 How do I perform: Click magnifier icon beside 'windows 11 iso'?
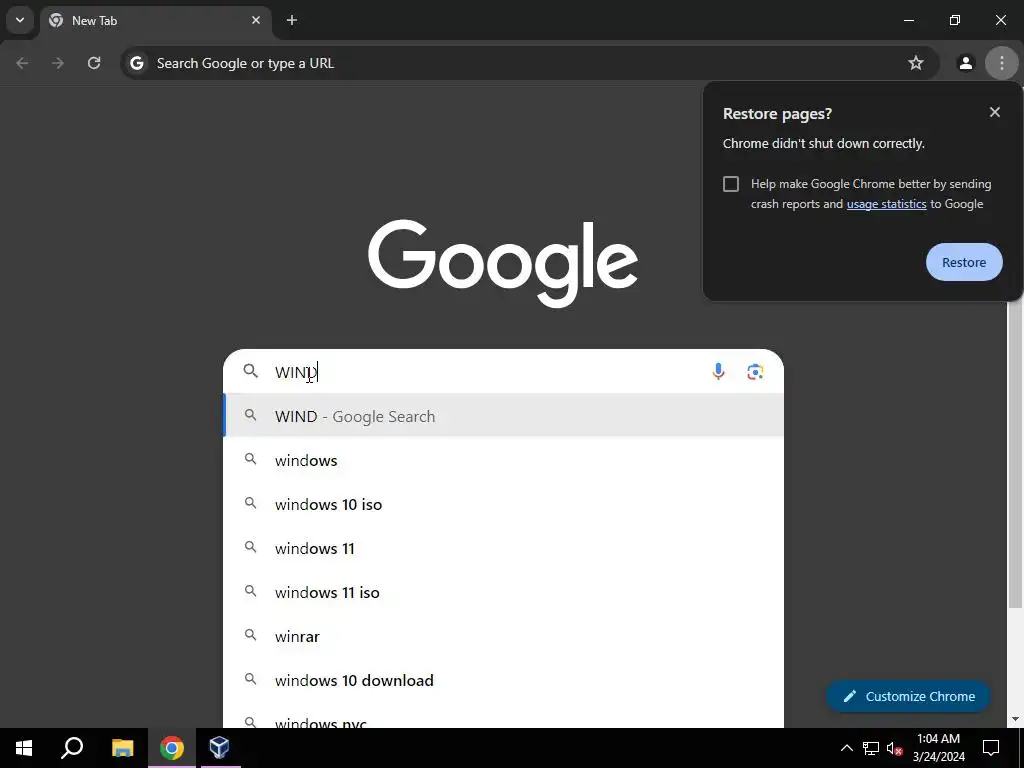[x=251, y=591]
